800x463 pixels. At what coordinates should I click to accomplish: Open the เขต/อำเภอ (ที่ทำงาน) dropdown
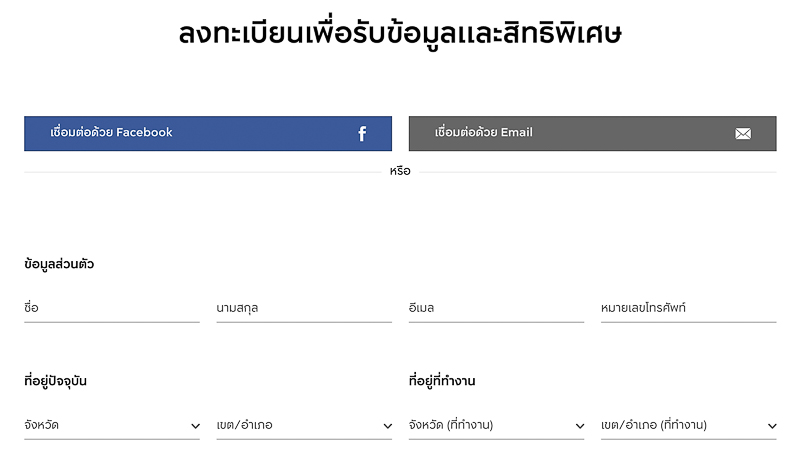[689, 425]
